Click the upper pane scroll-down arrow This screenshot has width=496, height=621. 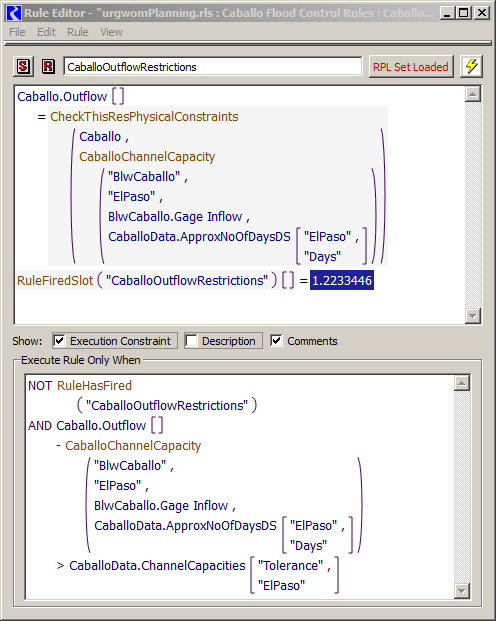coord(473,316)
